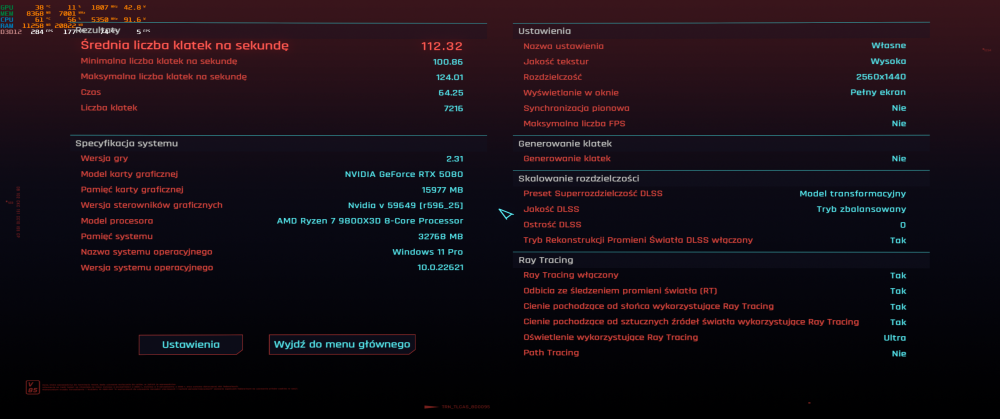The image size is (1000, 419).
Task: Click Tryb Rekonstrukcji Promieni Światła DLSS label
Action: point(638,240)
